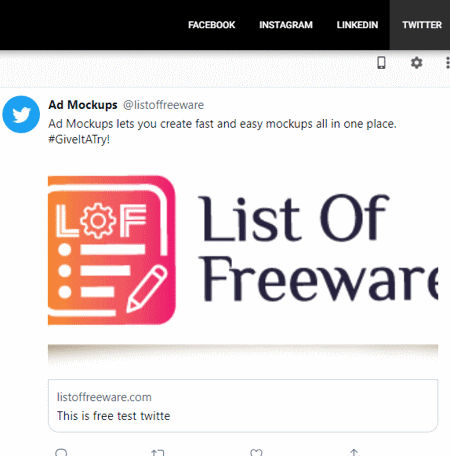Click the share upload icon
Viewport: 450px width, 456px height.
354,452
